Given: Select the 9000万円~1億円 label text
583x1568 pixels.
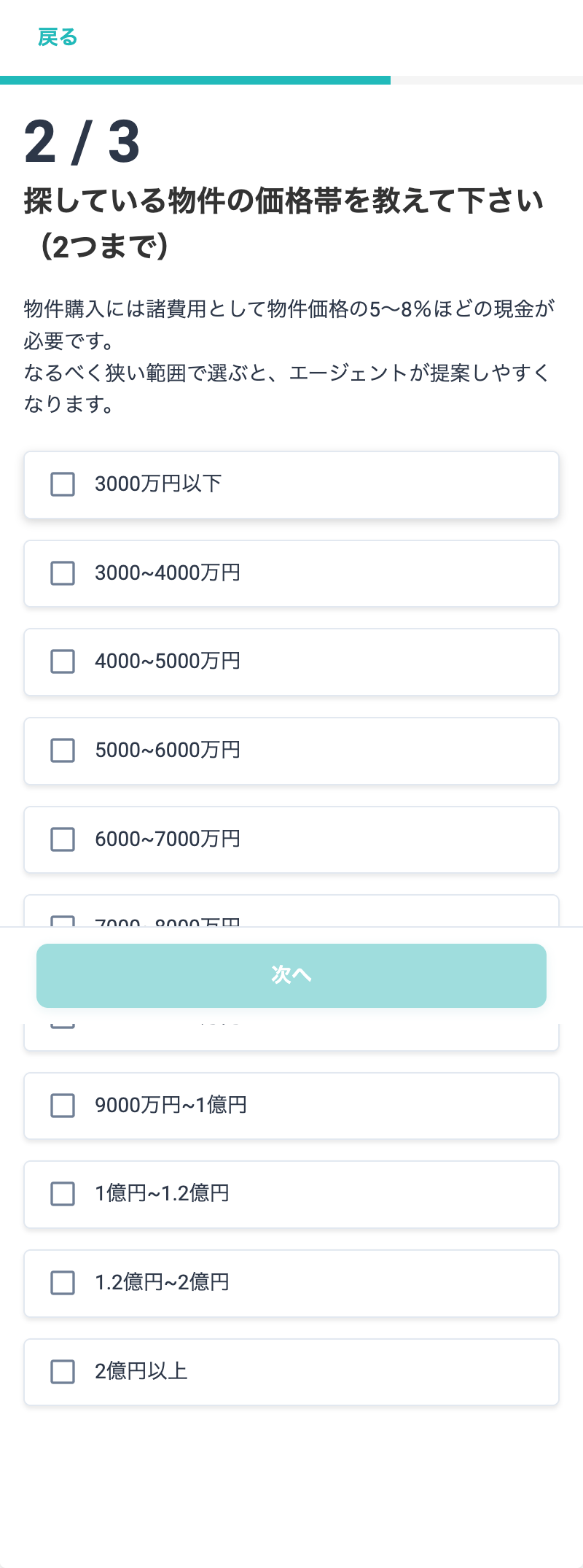Looking at the screenshot, I should click(x=171, y=1105).
